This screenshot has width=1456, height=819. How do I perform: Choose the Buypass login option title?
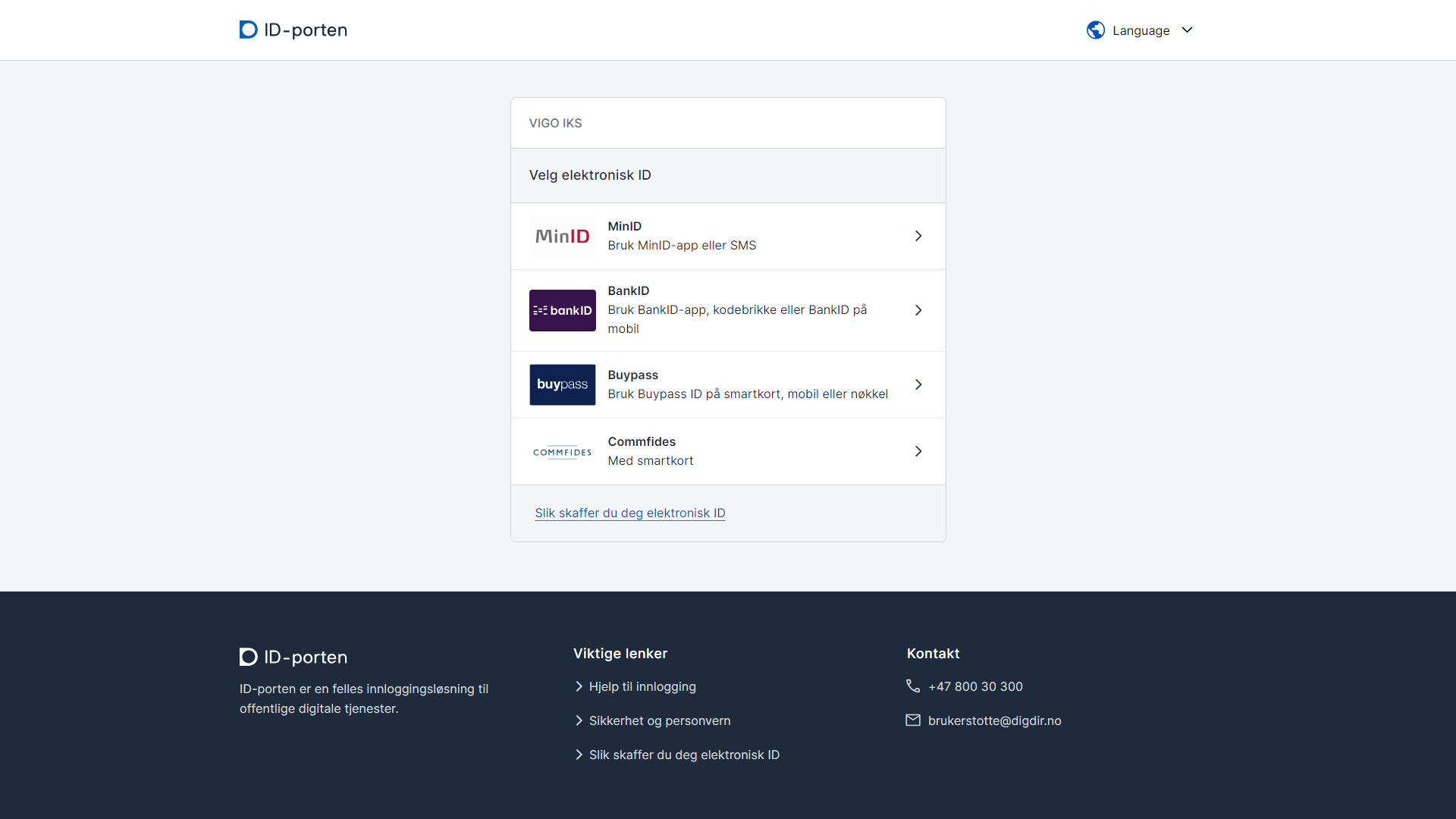[632, 375]
